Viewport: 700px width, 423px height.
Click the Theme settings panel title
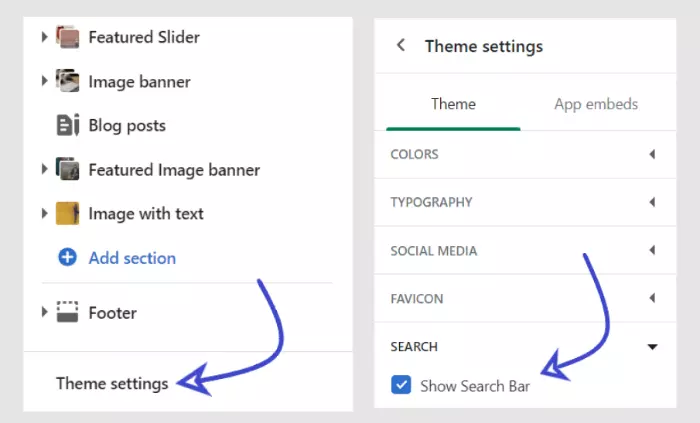(x=484, y=46)
